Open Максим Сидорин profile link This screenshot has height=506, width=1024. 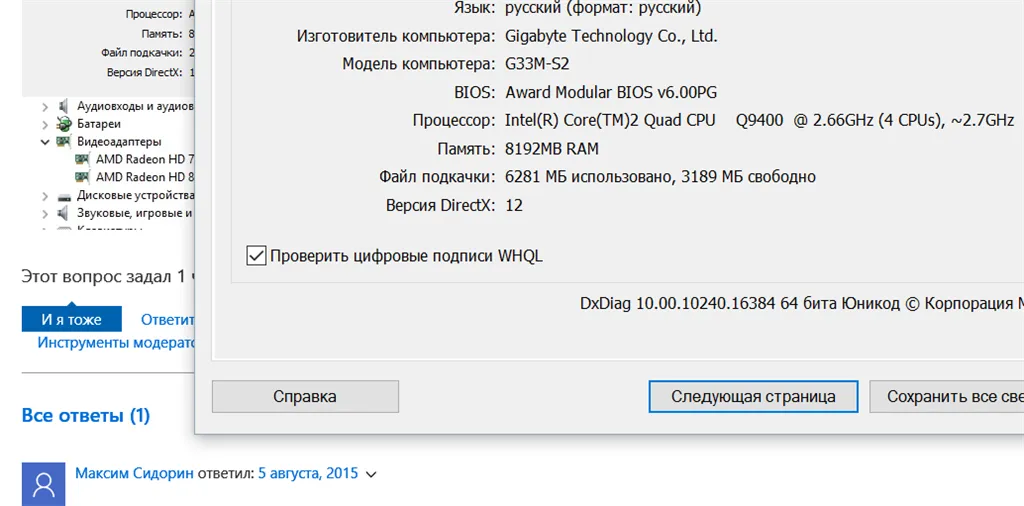133,473
